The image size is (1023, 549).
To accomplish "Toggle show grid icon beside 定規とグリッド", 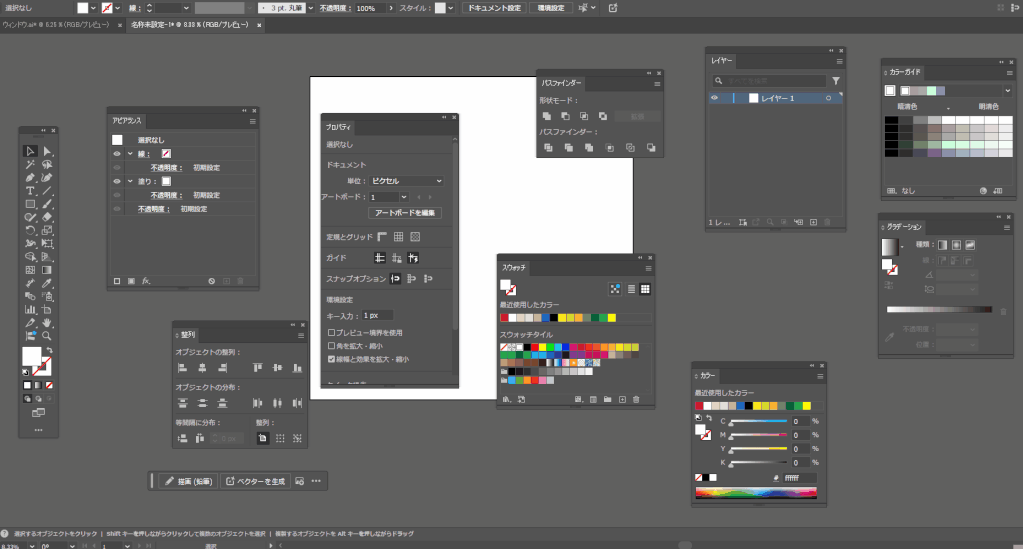I will (399, 237).
